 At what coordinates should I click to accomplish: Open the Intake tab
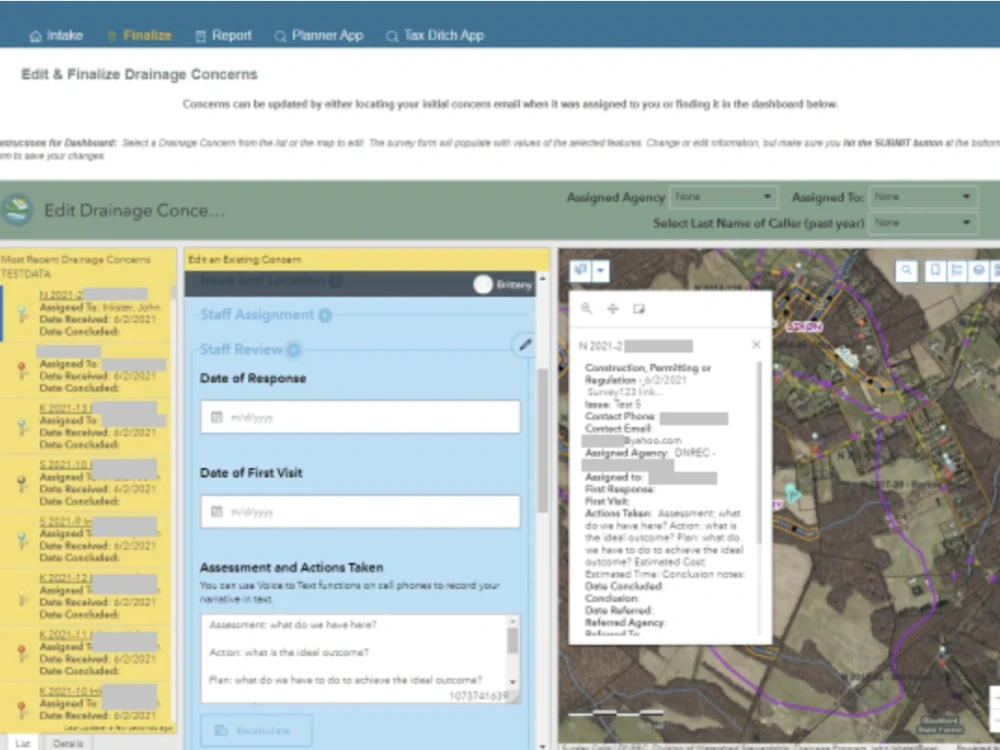coord(56,36)
